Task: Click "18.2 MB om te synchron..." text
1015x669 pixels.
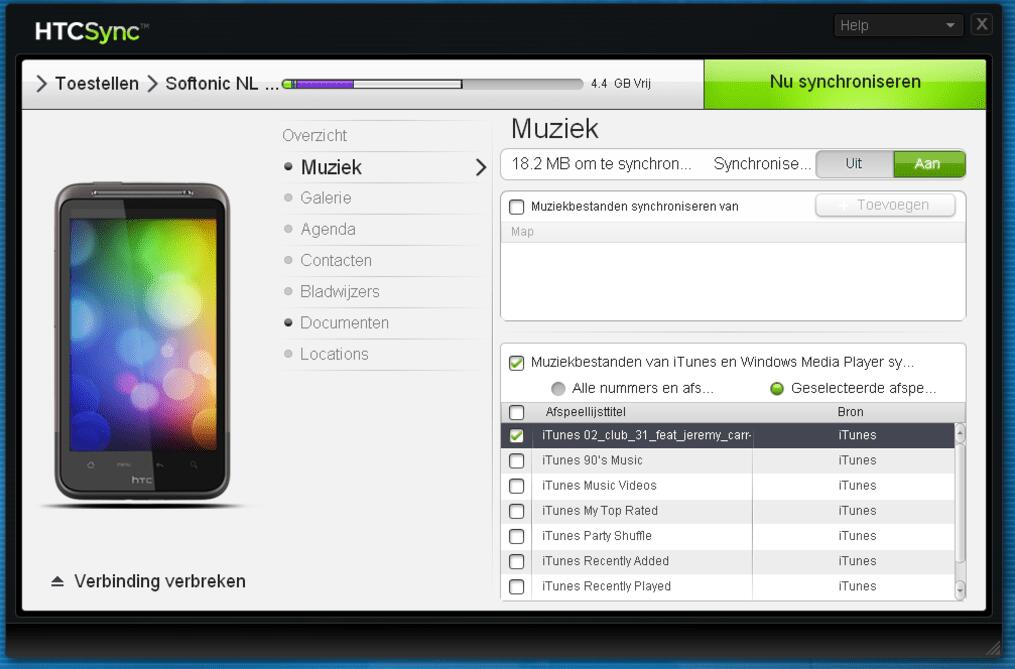Action: coord(601,164)
